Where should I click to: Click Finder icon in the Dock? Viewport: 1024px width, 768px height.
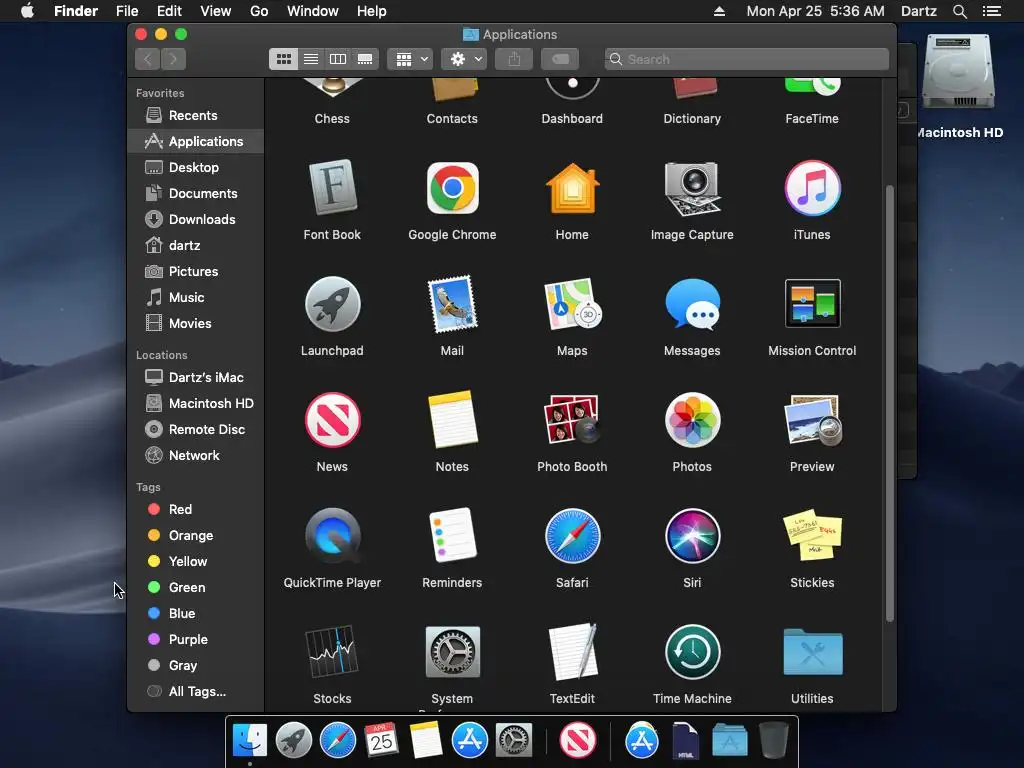(249, 740)
